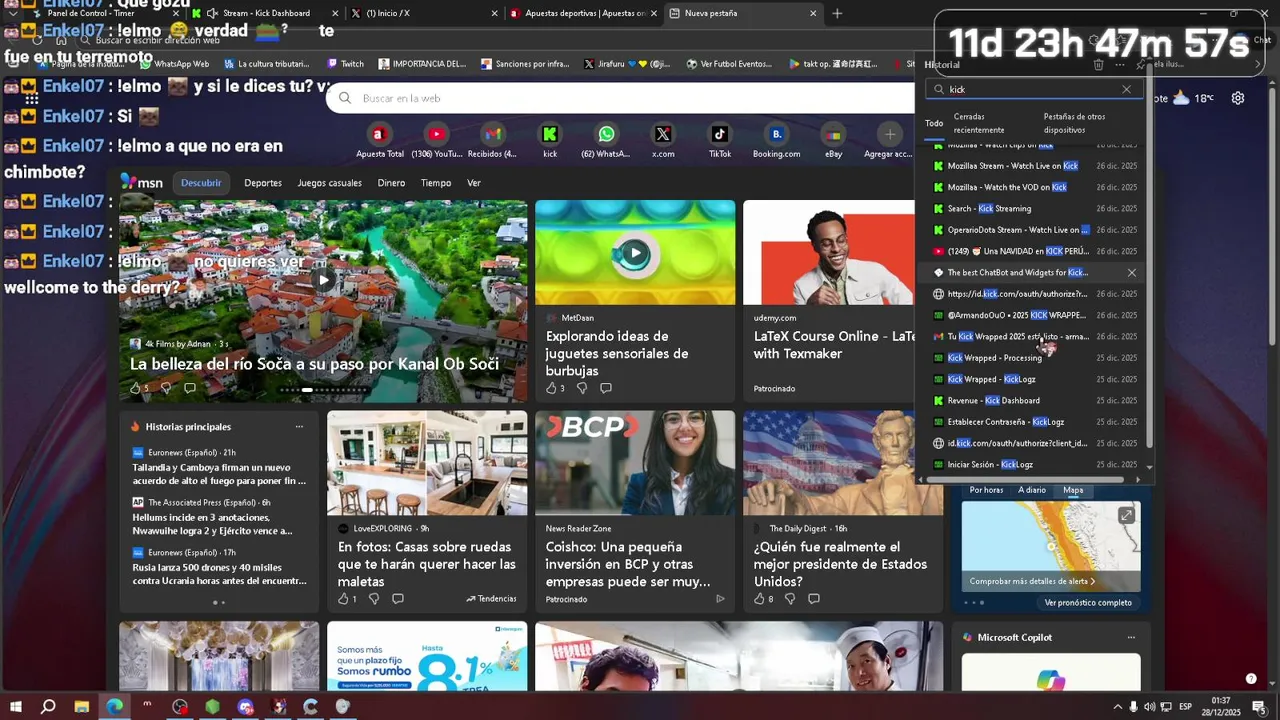Open the Apuesta Total shortcut tile
Image resolution: width=1280 pixels, height=720 pixels.
(x=379, y=141)
